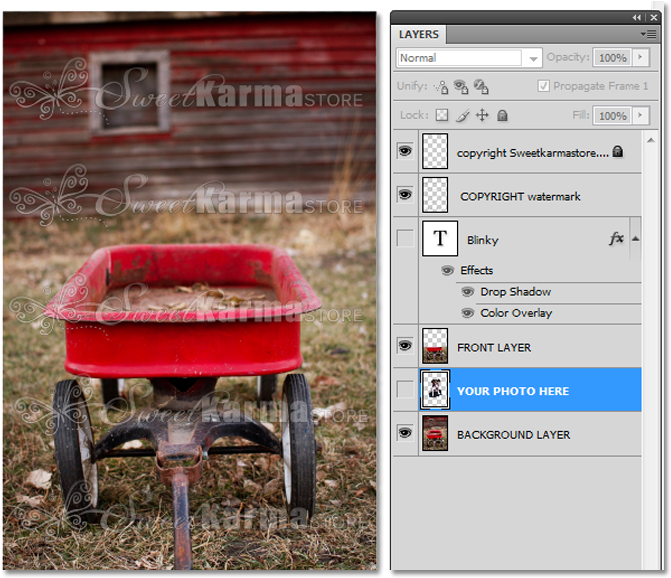Open the Fill slider arrow
Screen dimensions: 671x578
pyautogui.click(x=640, y=115)
